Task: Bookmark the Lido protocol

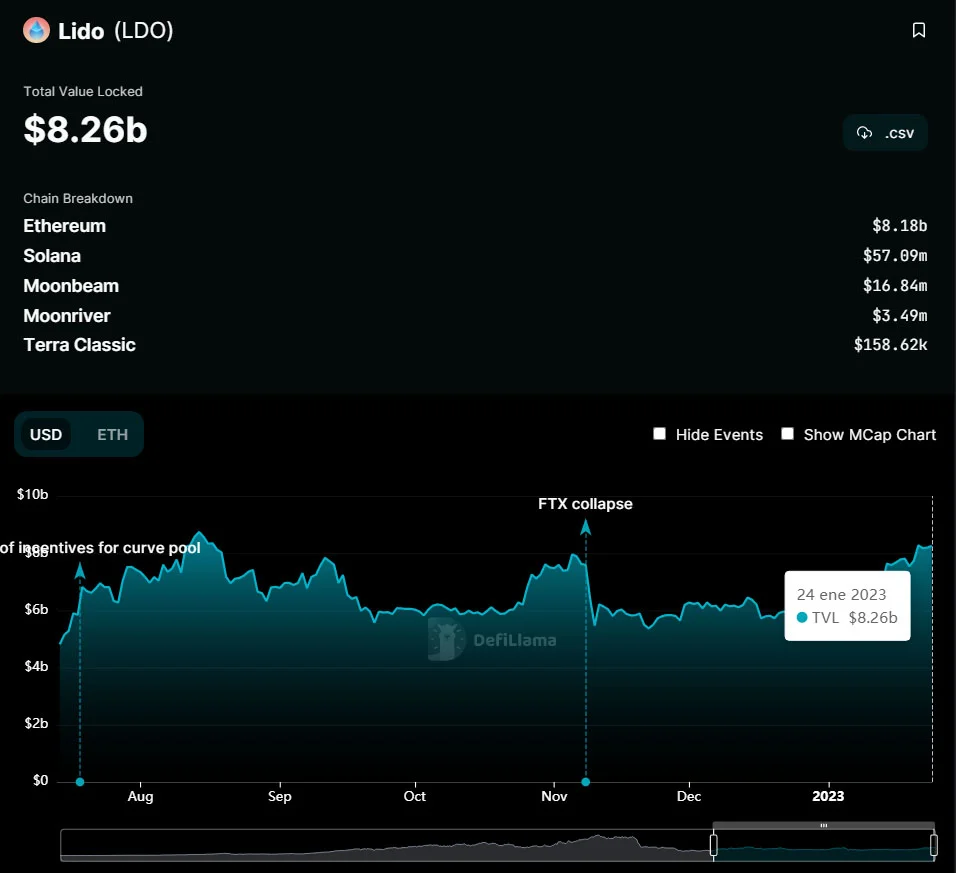Action: click(x=918, y=30)
